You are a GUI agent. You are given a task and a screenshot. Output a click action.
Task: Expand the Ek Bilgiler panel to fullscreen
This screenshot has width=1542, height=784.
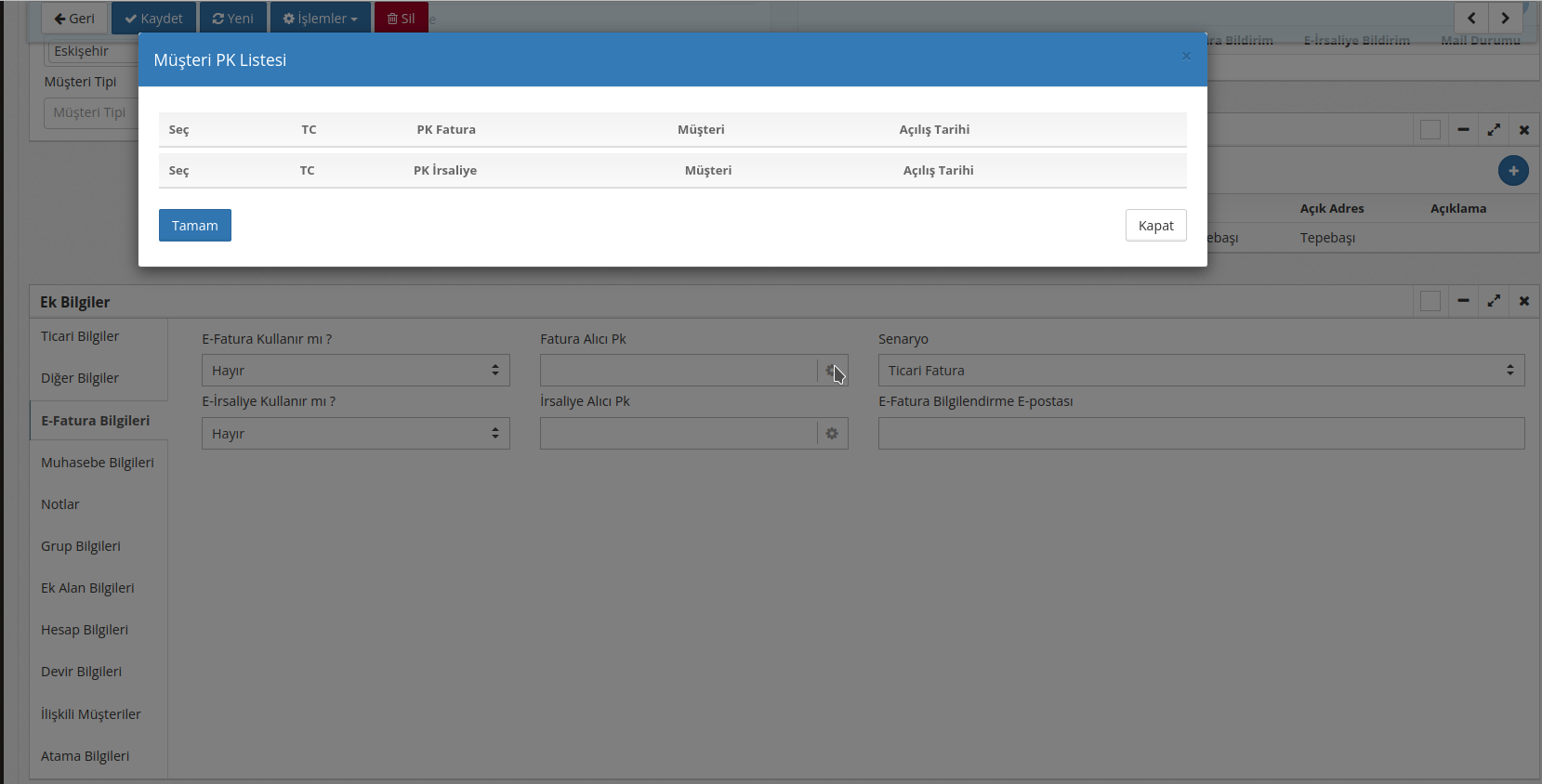tap(1493, 301)
